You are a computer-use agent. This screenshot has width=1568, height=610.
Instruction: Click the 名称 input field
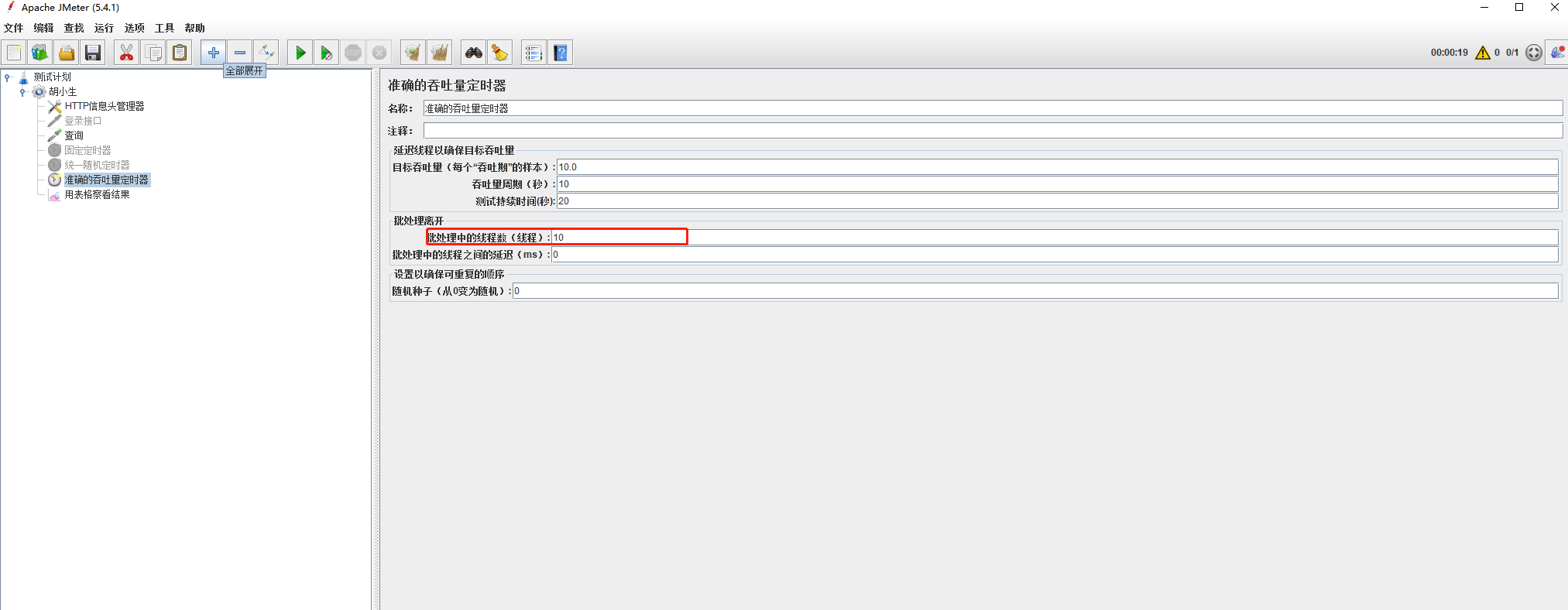click(993, 108)
